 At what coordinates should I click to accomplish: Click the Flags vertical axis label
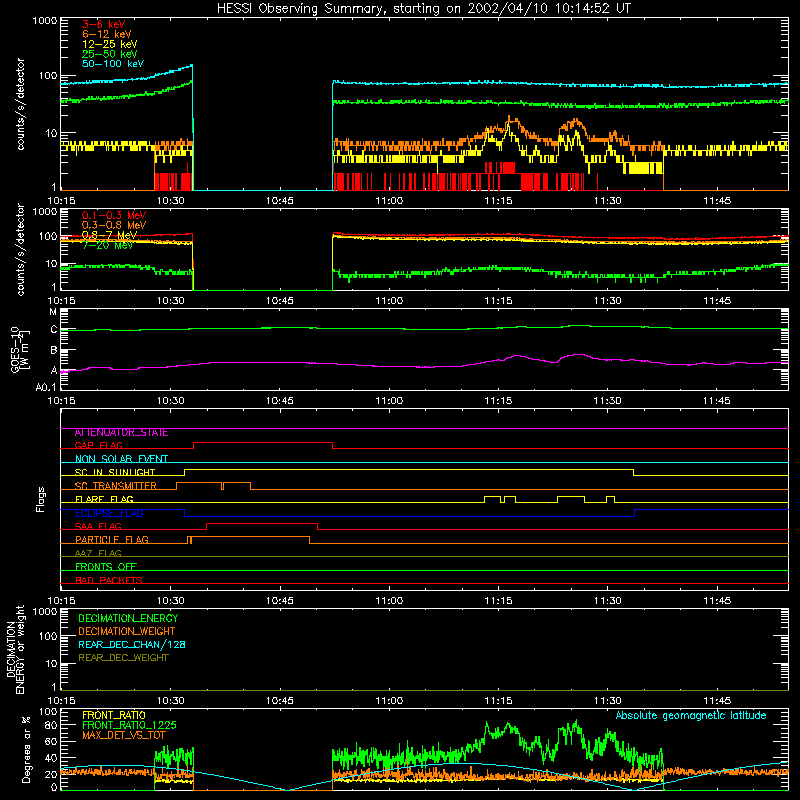40,499
